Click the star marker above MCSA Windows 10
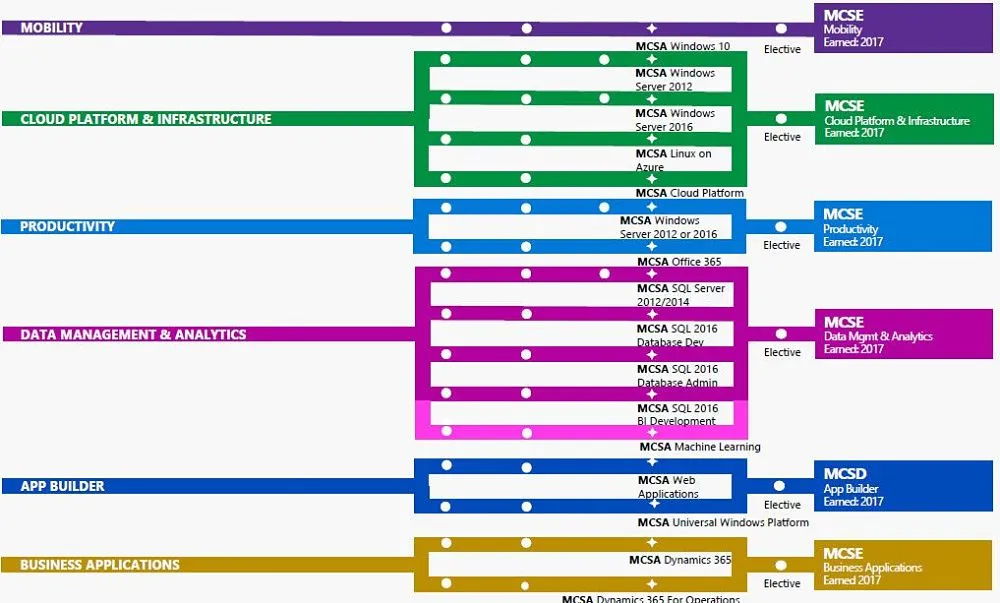This screenshot has width=1000, height=603. pos(651,29)
